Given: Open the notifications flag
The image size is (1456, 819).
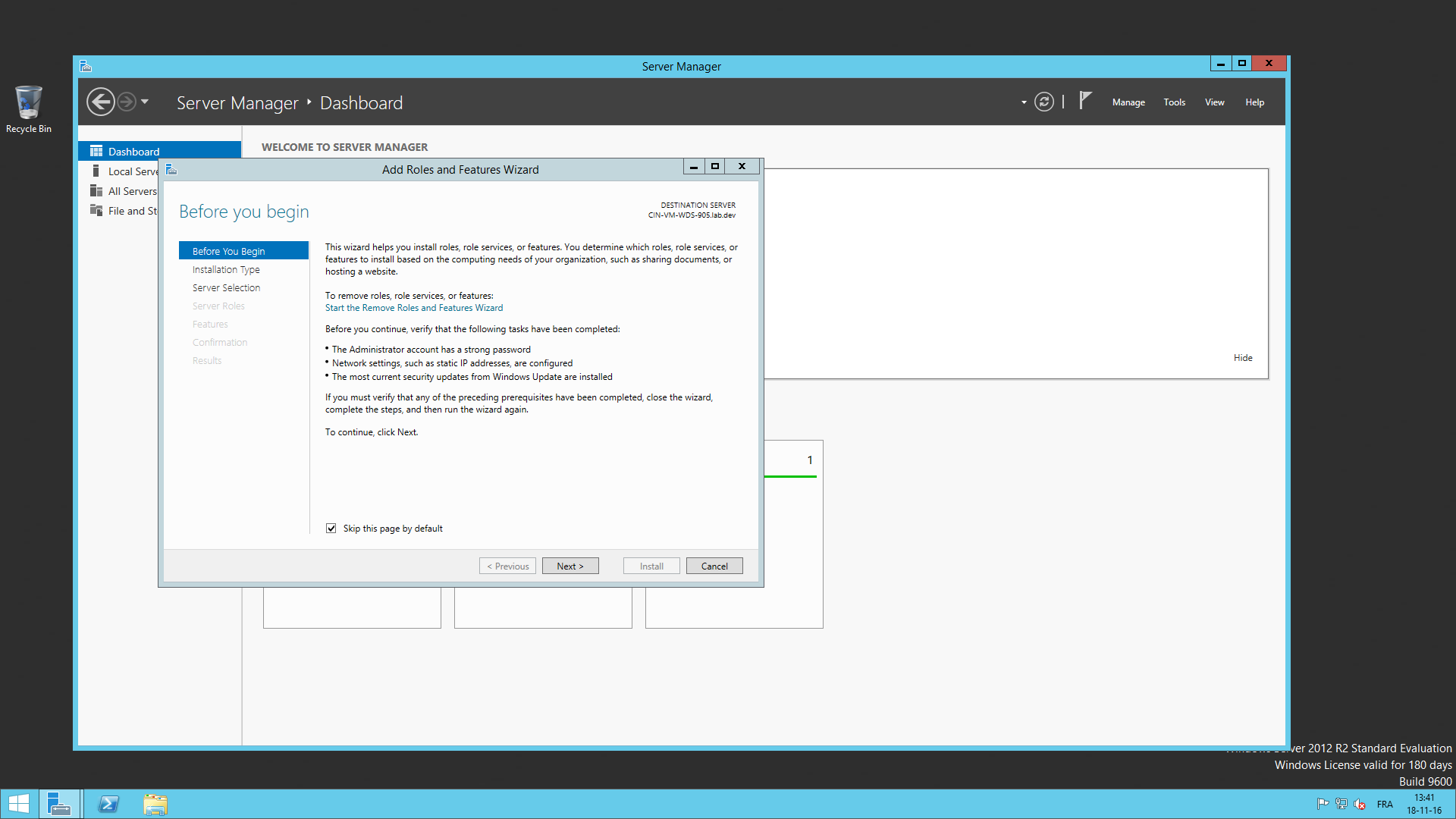Looking at the screenshot, I should [x=1085, y=101].
